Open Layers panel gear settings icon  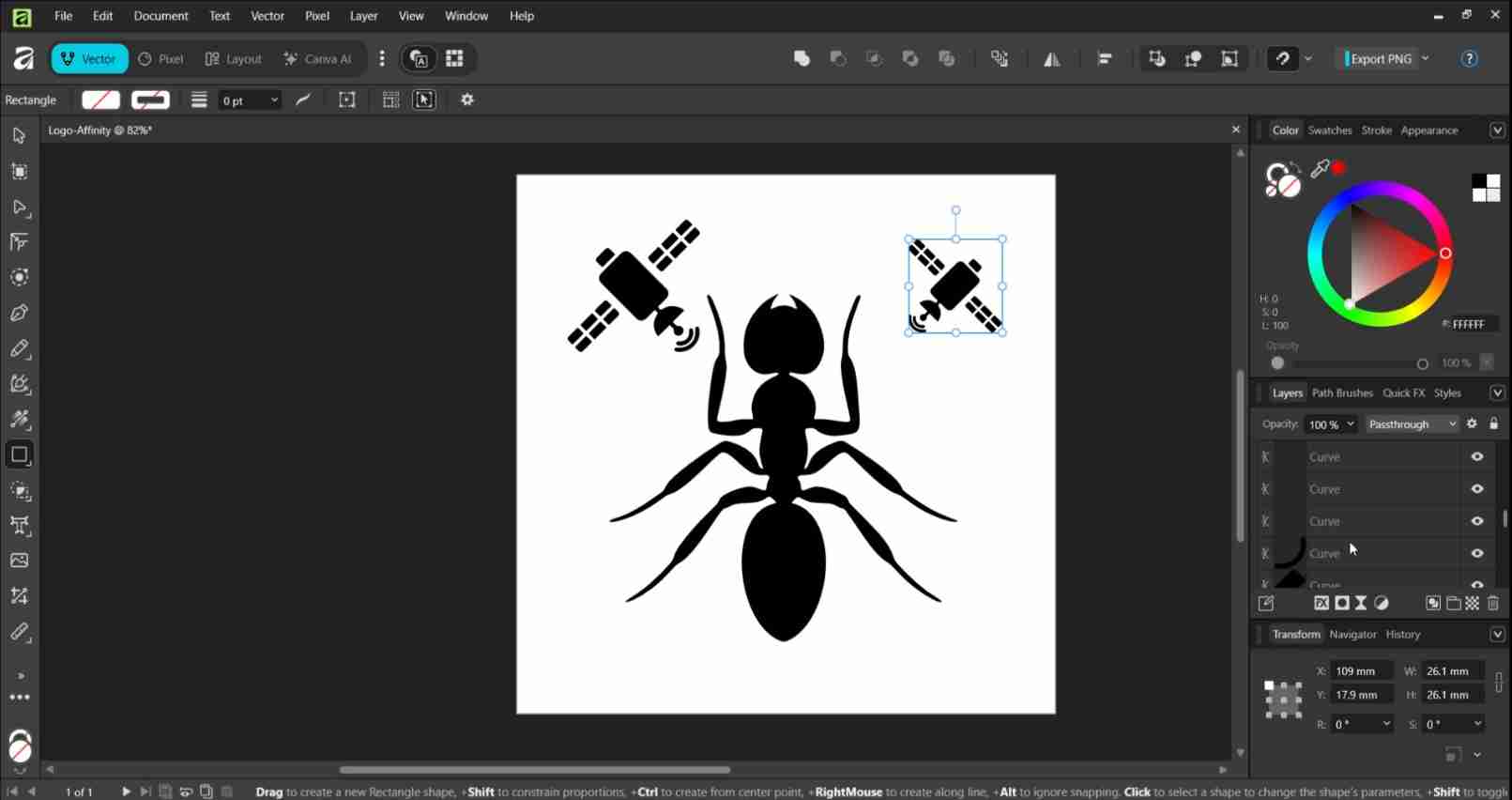pos(1473,424)
